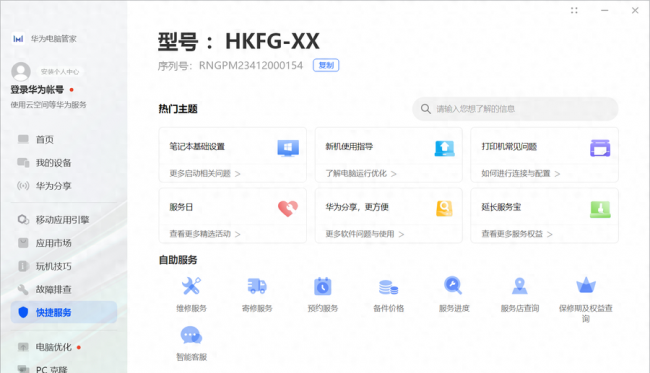Viewport: 650px width, 373px height.
Task: Click the 笔记本基础设置 card title
Action: click(197, 146)
